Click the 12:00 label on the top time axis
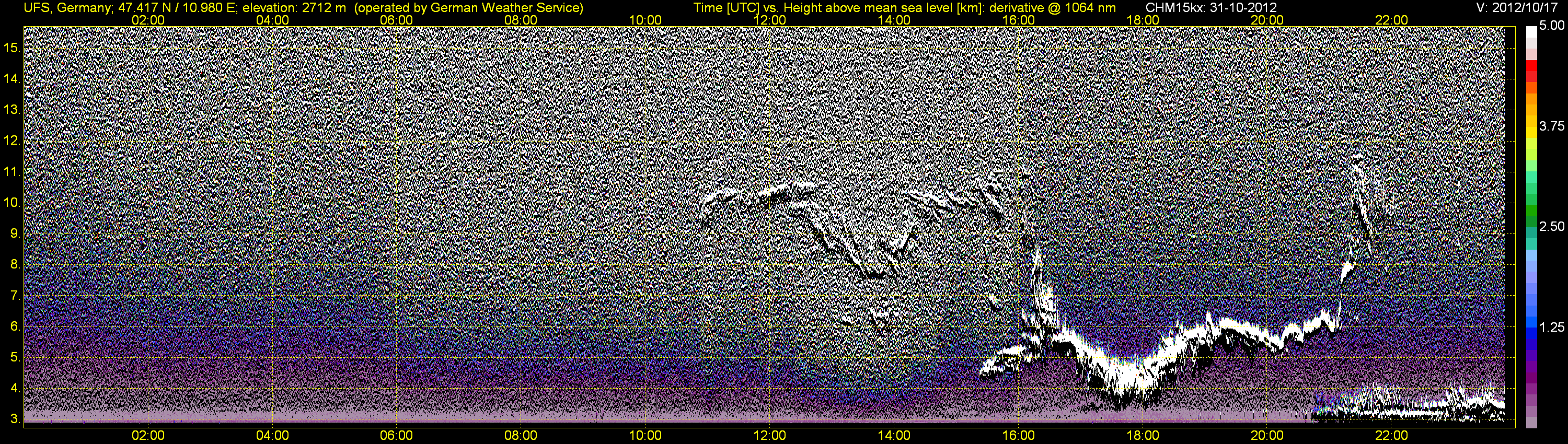 [769, 20]
